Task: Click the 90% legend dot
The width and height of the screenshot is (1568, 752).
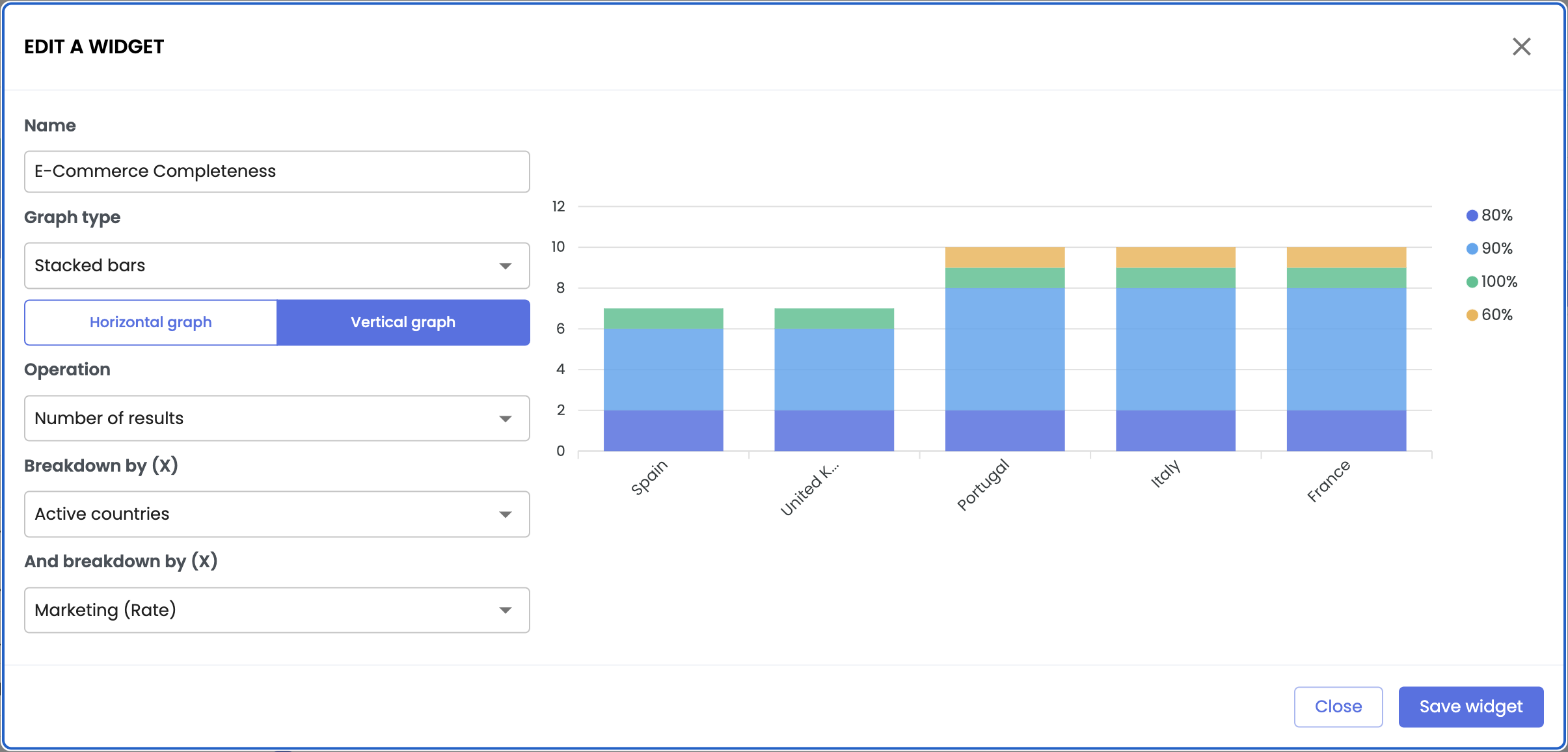Action: (x=1472, y=249)
